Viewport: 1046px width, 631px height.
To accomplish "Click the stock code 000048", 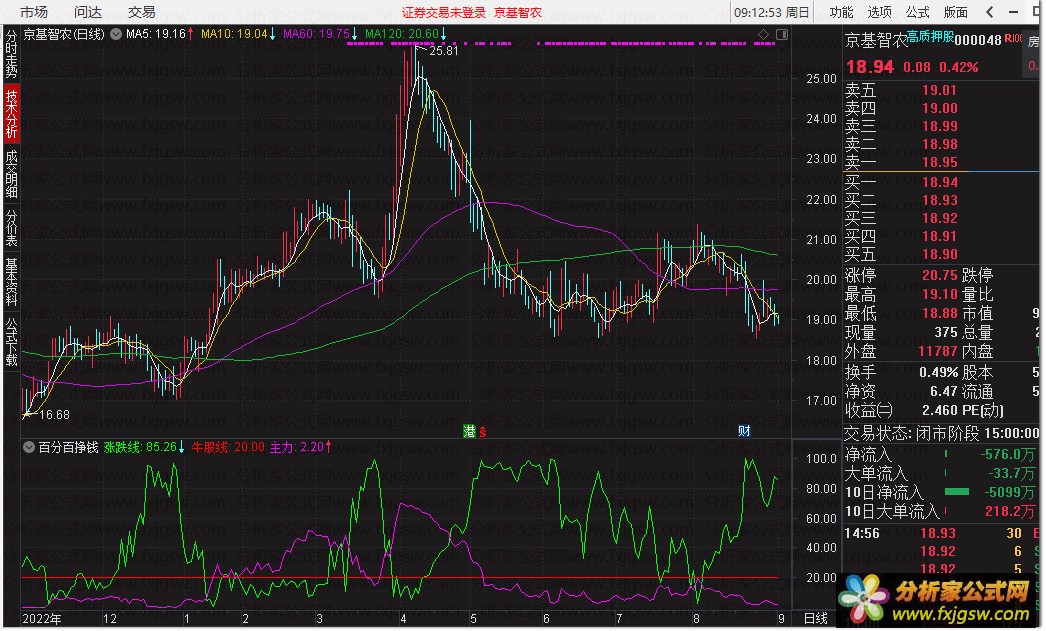I will pos(978,41).
